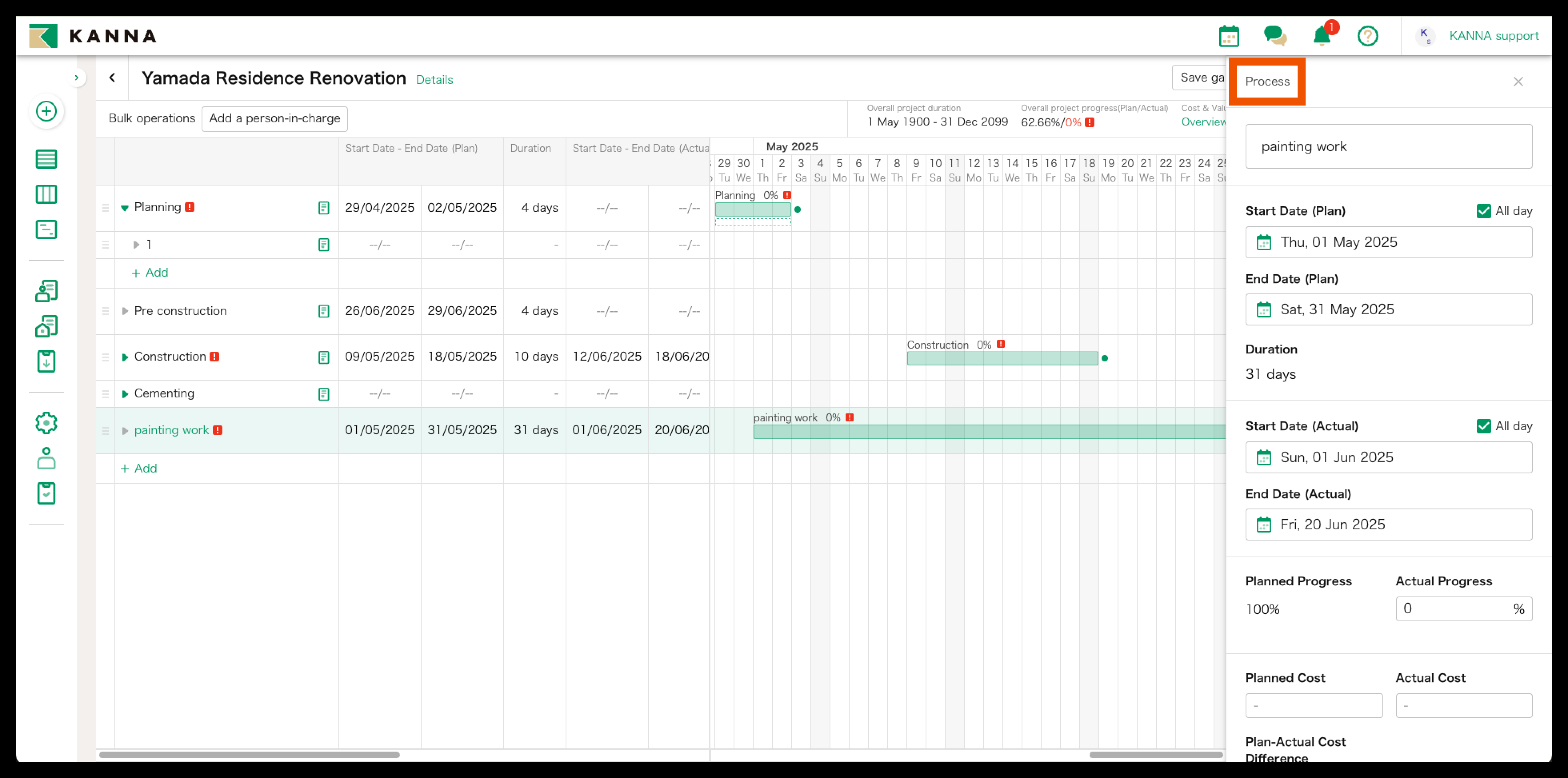Open the document icon on the Planning row

coord(323,207)
